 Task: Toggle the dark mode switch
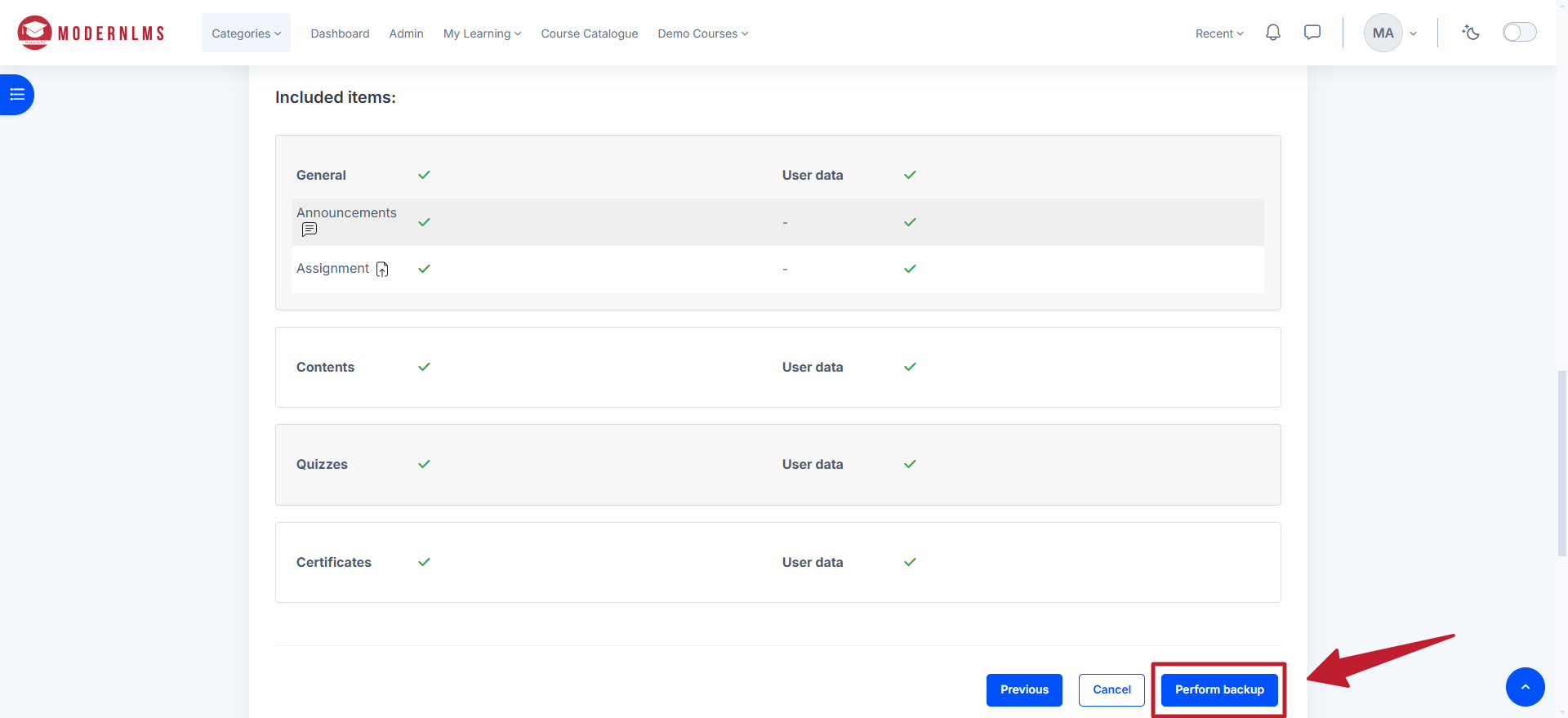(1519, 33)
